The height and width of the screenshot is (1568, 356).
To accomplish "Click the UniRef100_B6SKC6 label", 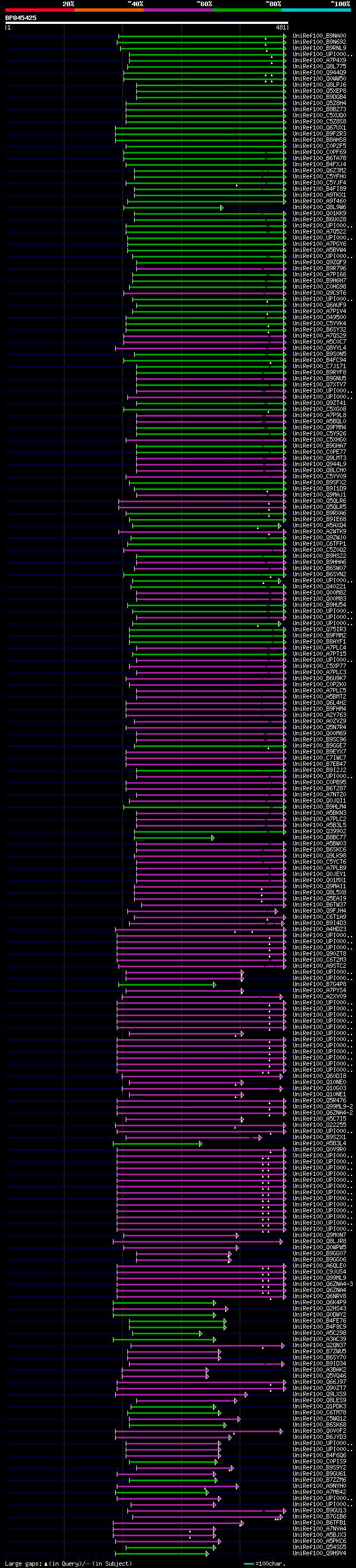I will point(319,849).
